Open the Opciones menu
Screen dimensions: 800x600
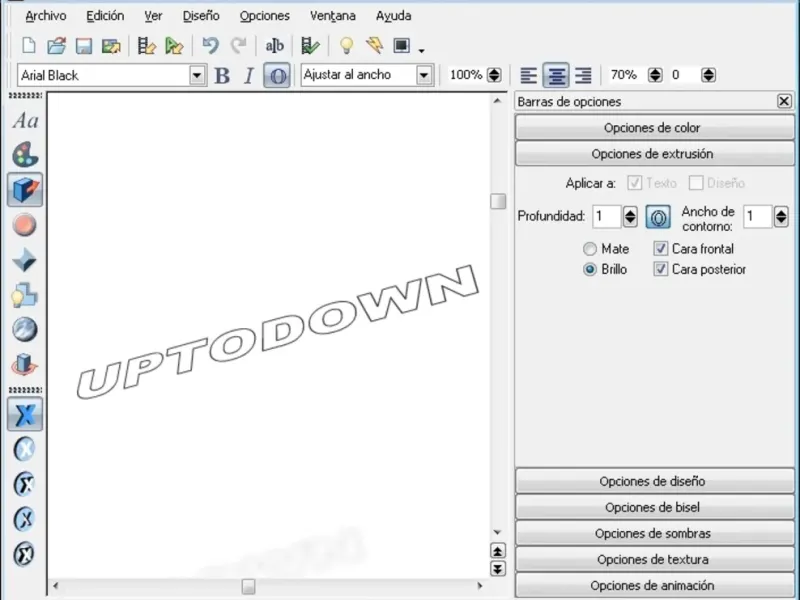coord(265,16)
